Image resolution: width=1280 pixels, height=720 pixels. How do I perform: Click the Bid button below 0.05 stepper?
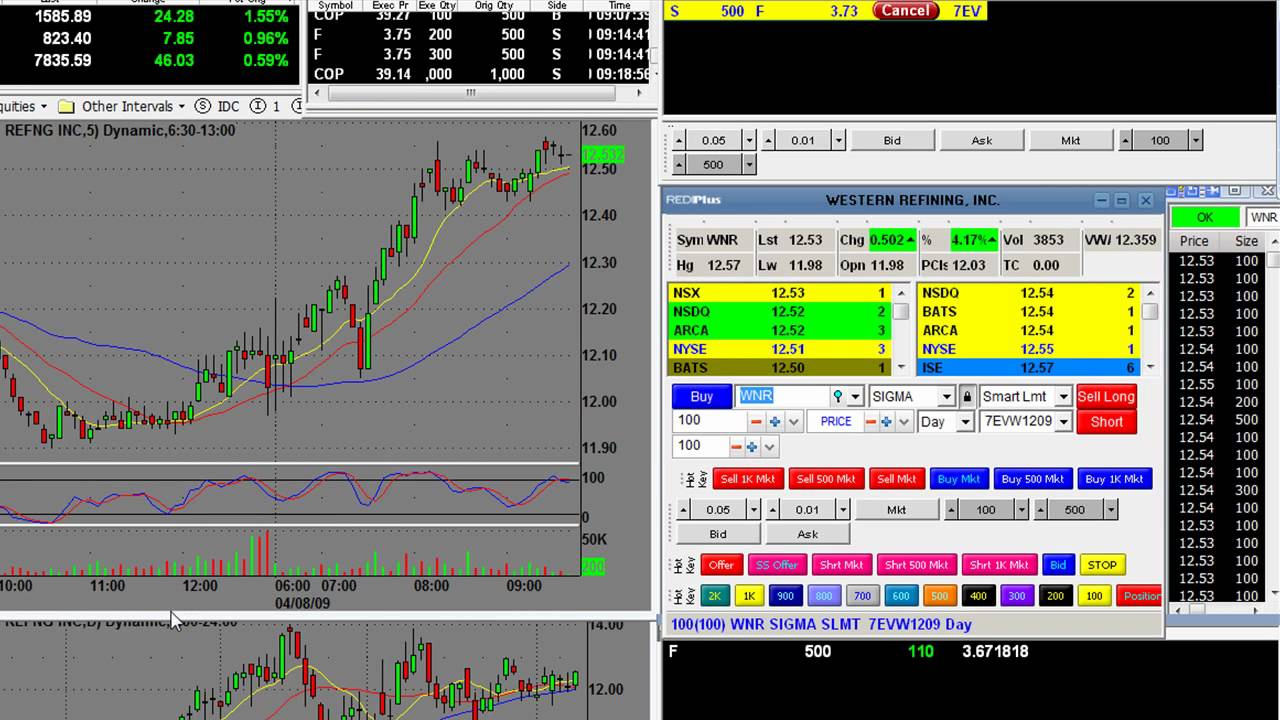718,534
